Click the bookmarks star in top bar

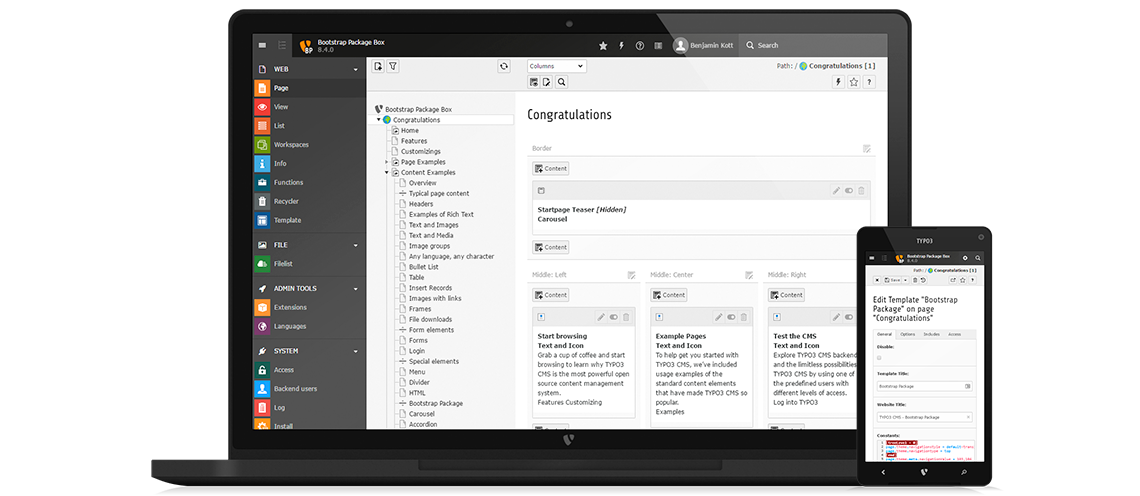pos(602,46)
